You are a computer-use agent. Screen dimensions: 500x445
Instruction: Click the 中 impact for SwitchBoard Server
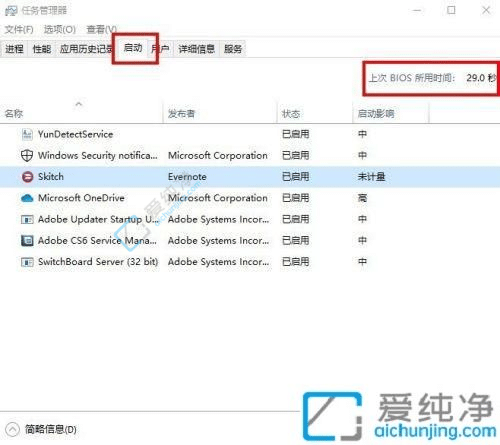(362, 262)
